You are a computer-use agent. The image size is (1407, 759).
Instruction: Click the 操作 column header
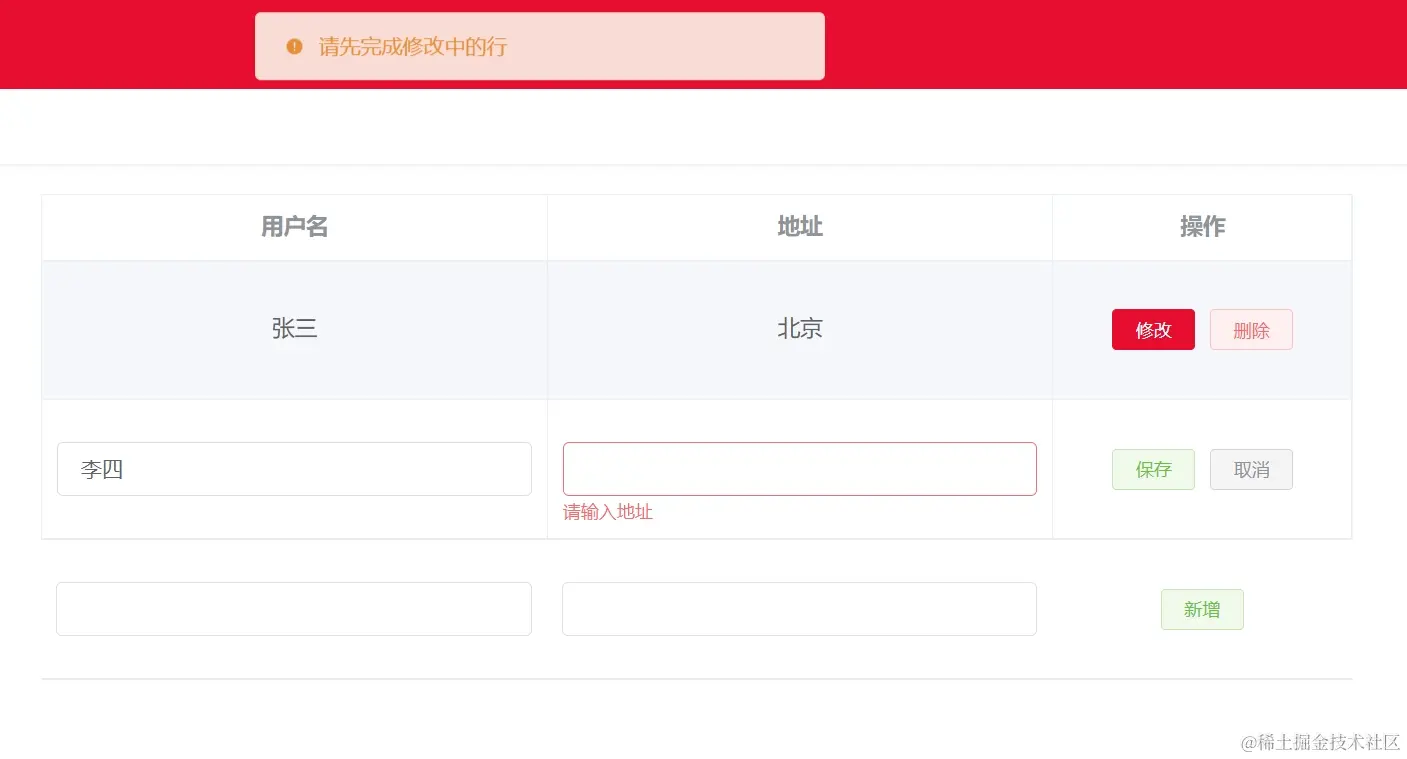coord(1202,227)
